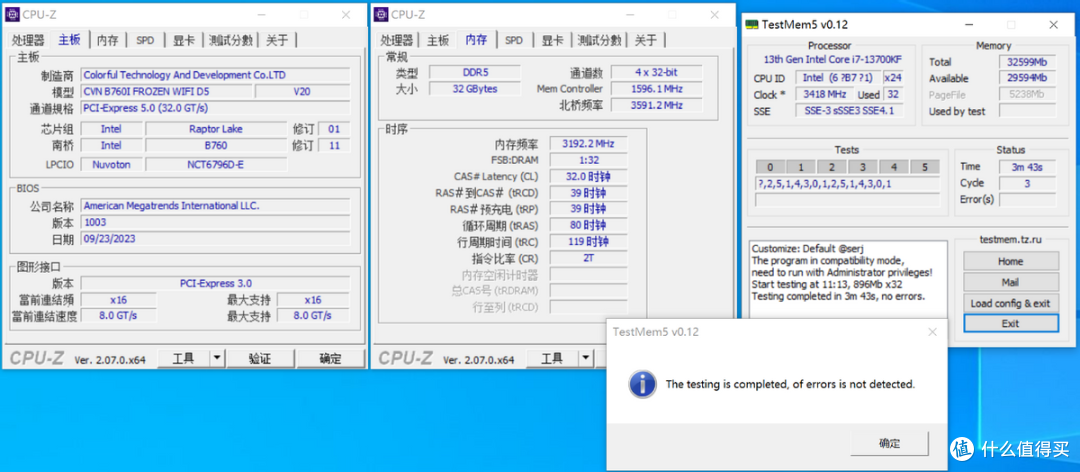The width and height of the screenshot is (1080, 472).
Task: Click 工具 button in second CPU-Z window
Action: [552, 358]
